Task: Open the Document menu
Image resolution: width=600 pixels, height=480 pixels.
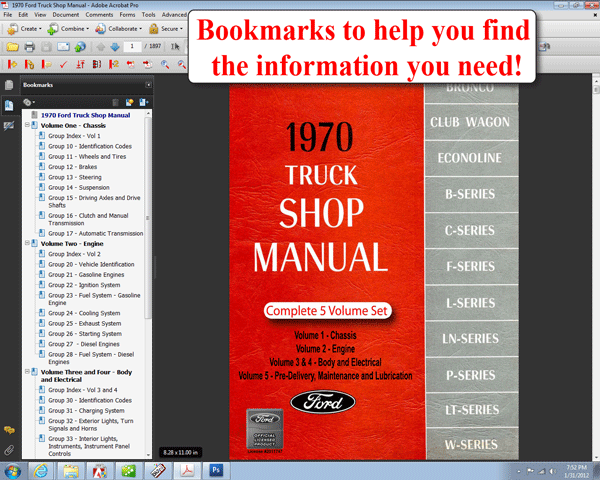Action: pyautogui.click(x=66, y=15)
